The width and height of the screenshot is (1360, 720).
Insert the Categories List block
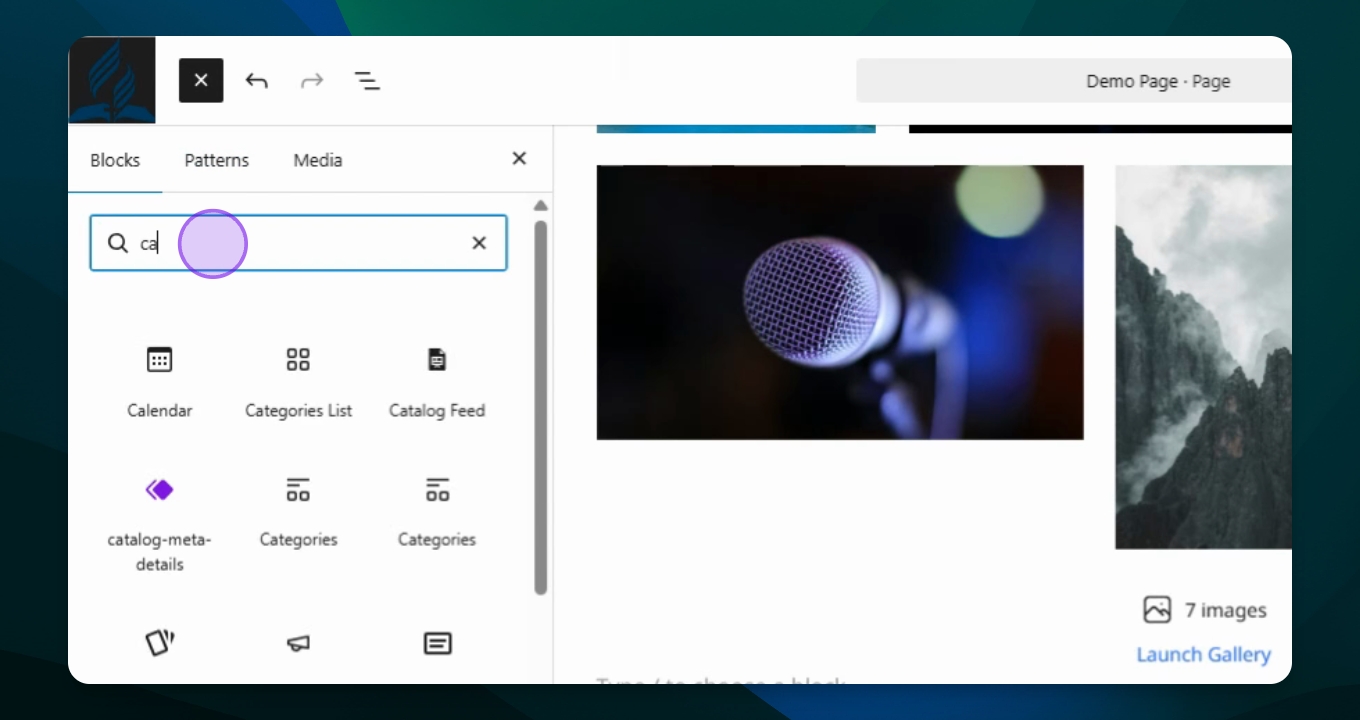(x=298, y=381)
